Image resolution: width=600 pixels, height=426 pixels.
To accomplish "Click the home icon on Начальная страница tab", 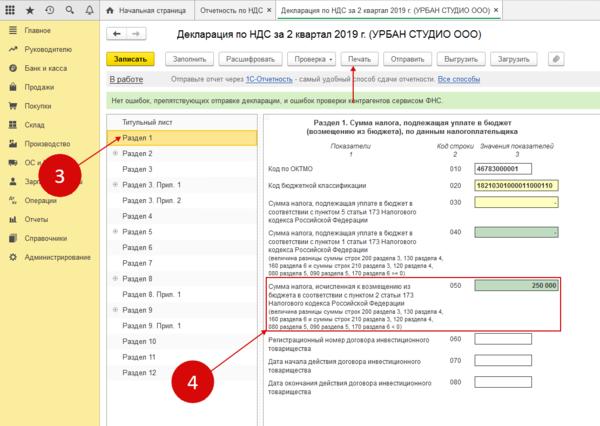I will point(110,10).
